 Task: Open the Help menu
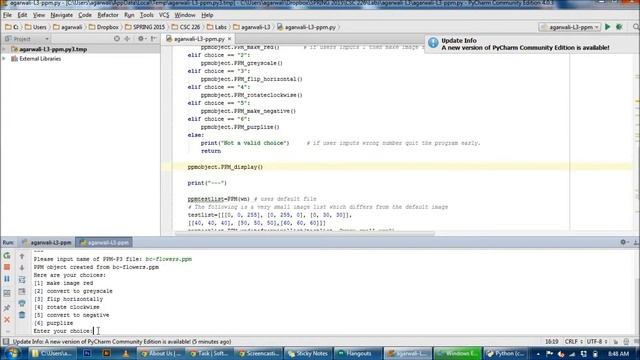[x=207, y=15]
